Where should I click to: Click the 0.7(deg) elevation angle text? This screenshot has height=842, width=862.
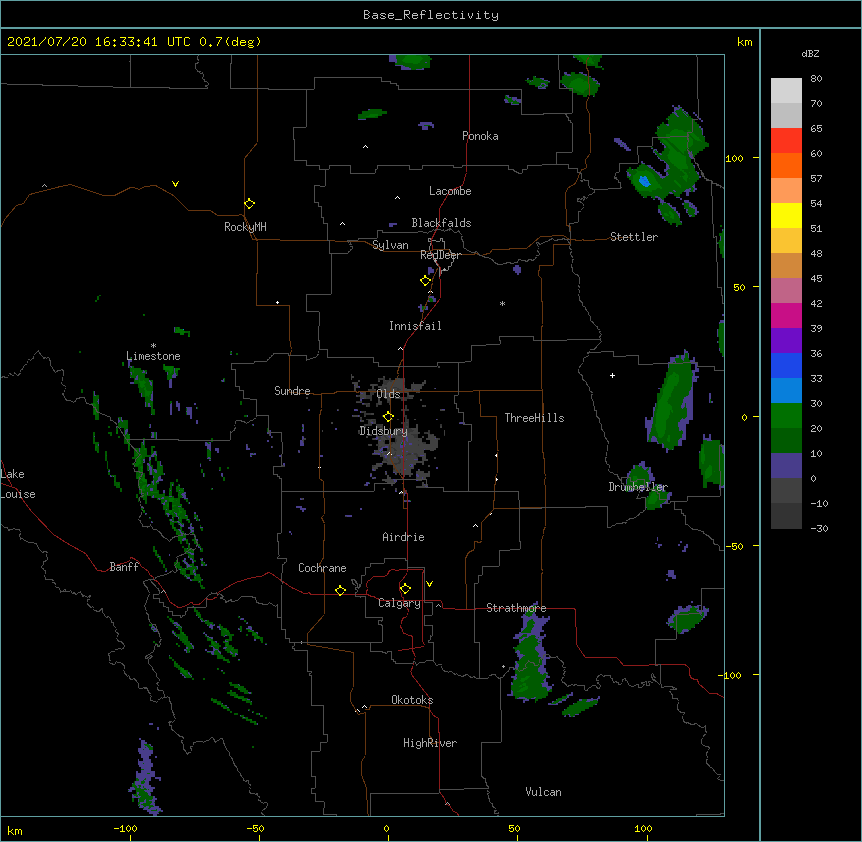coord(230,42)
